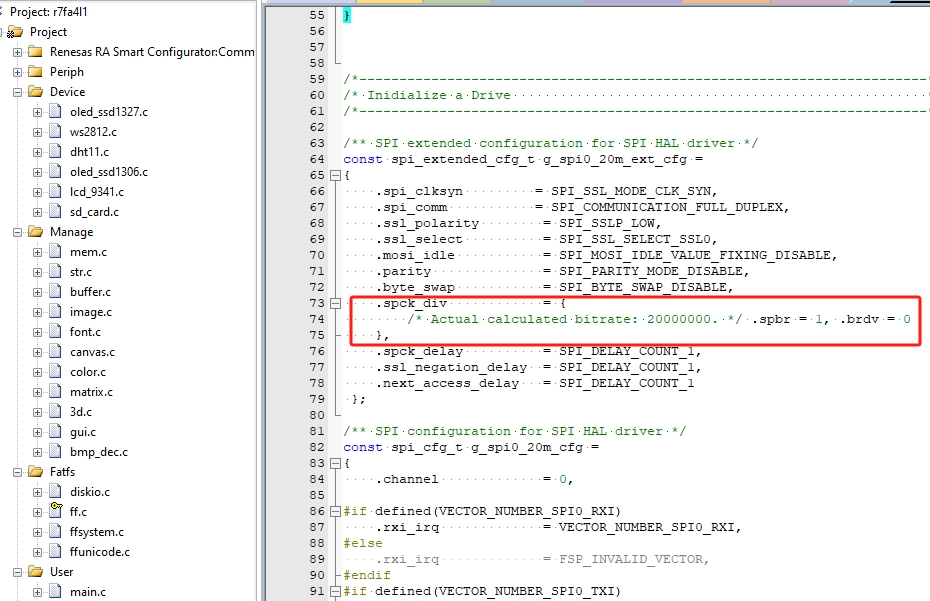This screenshot has width=930, height=601.
Task: Click the file icon beside diskio.c
Action: click(x=56, y=491)
